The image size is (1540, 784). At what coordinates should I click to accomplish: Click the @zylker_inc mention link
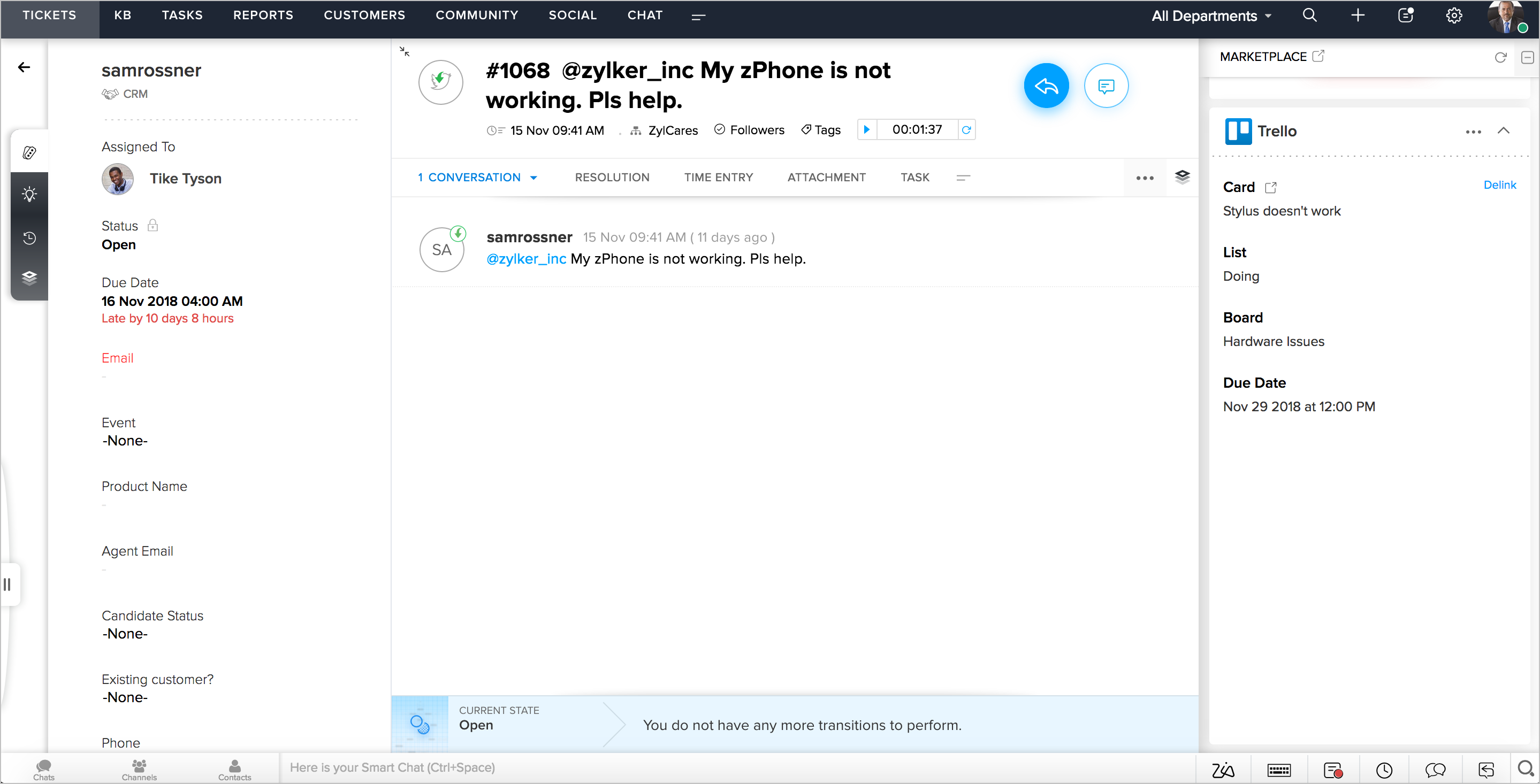click(525, 259)
